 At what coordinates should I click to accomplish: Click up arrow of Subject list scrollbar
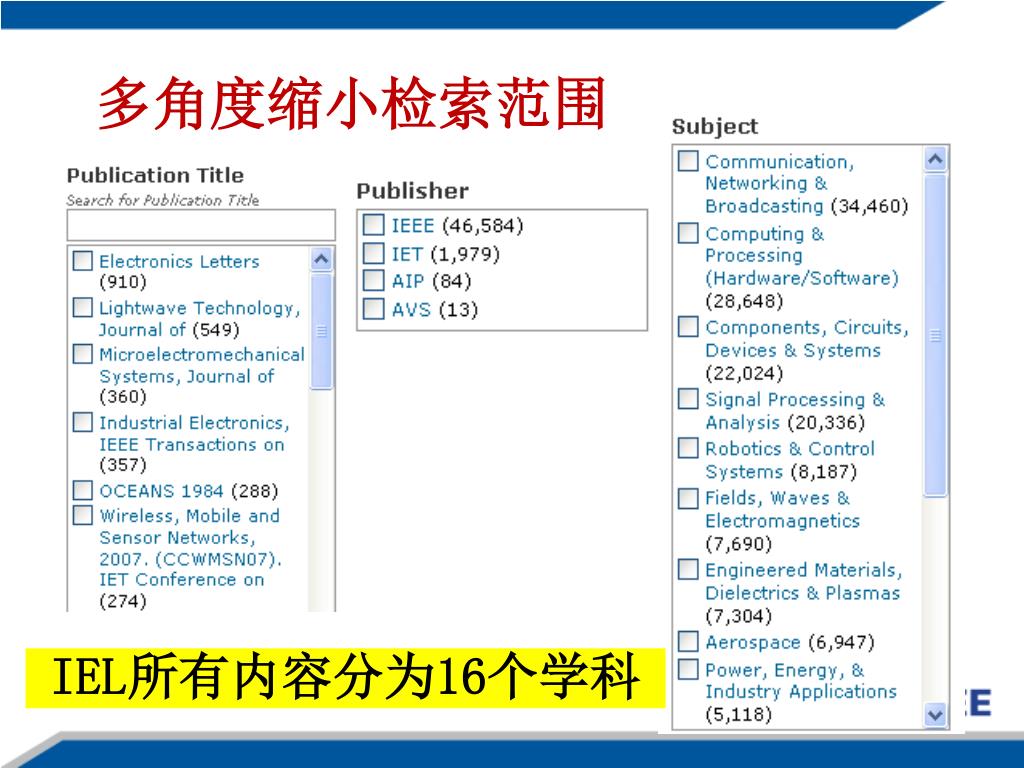pos(936,159)
